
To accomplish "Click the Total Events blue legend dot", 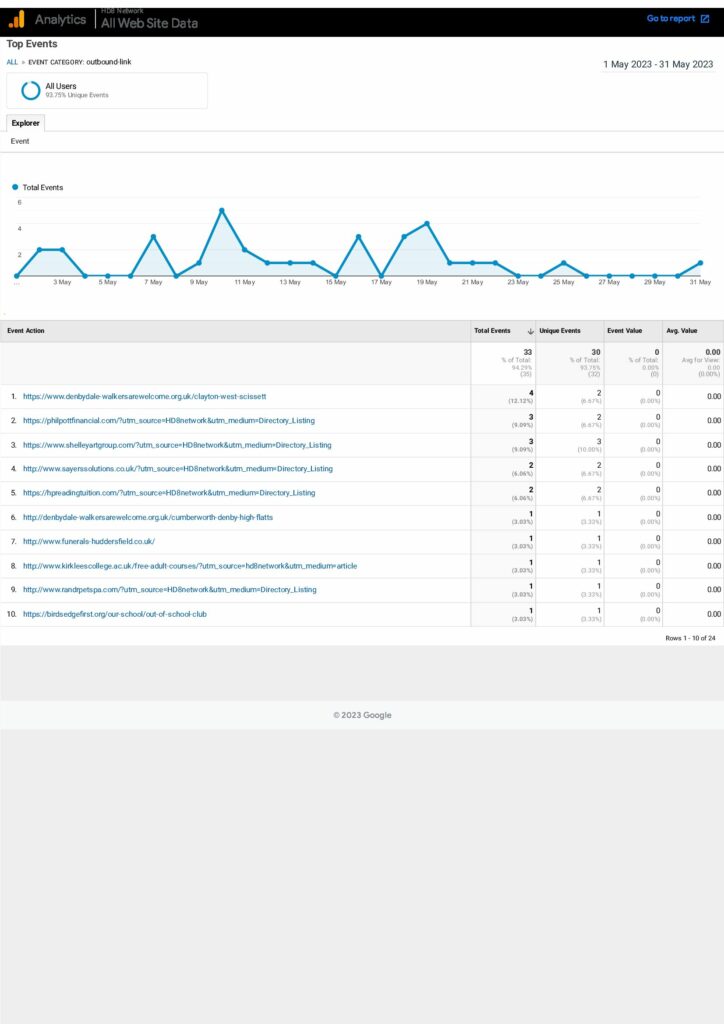I will pos(15,187).
